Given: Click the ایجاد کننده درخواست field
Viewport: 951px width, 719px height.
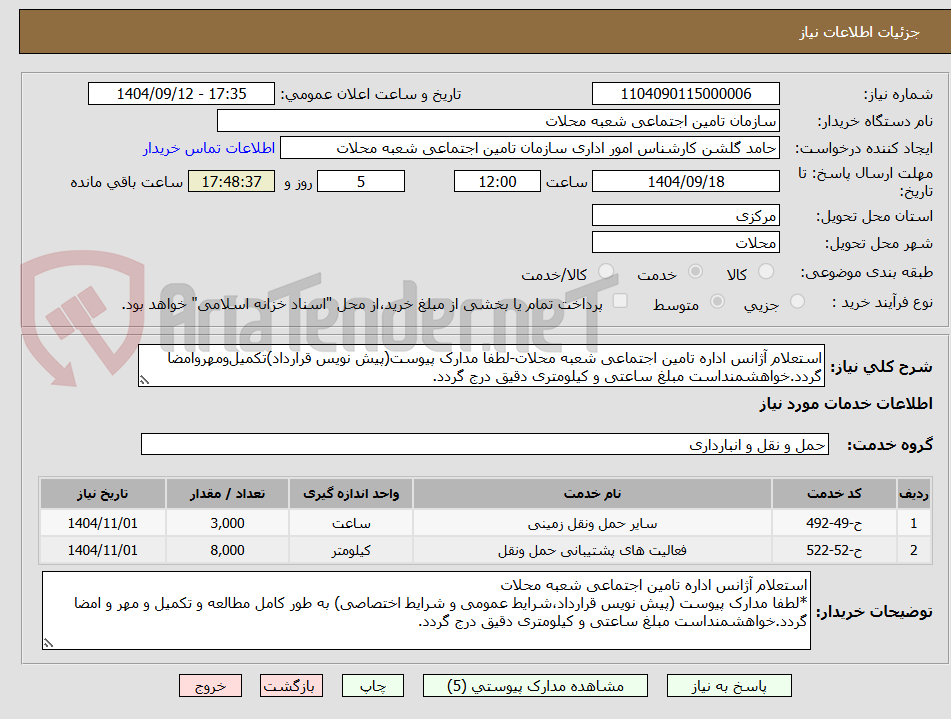Looking at the screenshot, I should pos(529,148).
